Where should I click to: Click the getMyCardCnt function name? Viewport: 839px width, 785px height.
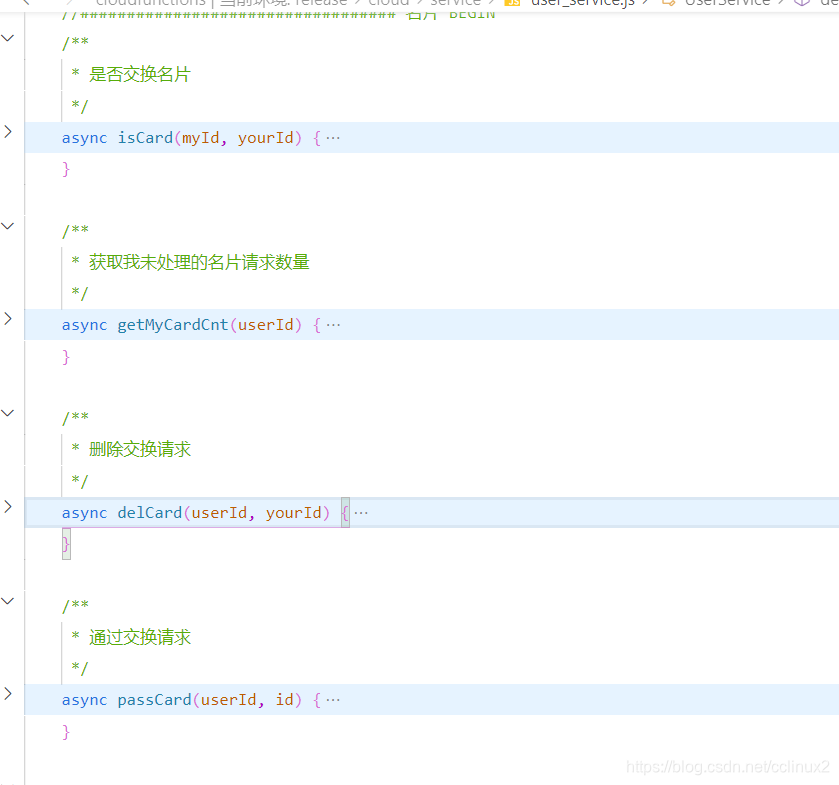coord(173,325)
